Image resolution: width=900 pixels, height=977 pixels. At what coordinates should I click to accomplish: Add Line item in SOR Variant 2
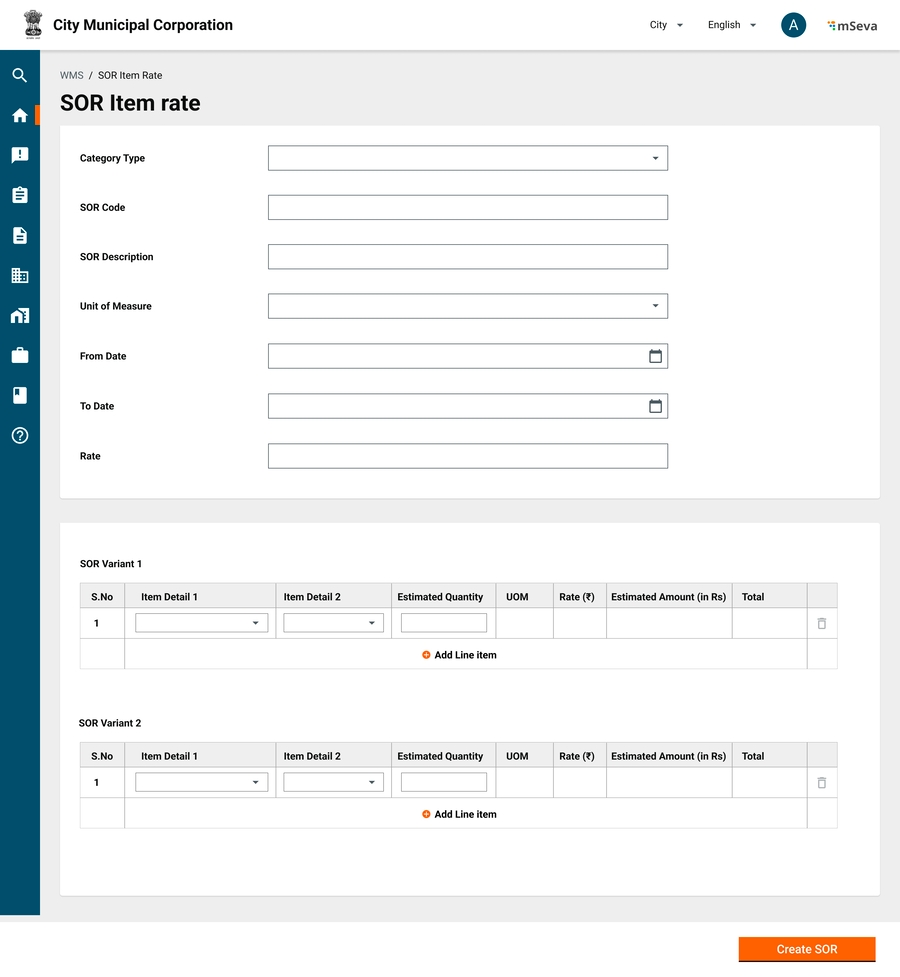tap(459, 814)
